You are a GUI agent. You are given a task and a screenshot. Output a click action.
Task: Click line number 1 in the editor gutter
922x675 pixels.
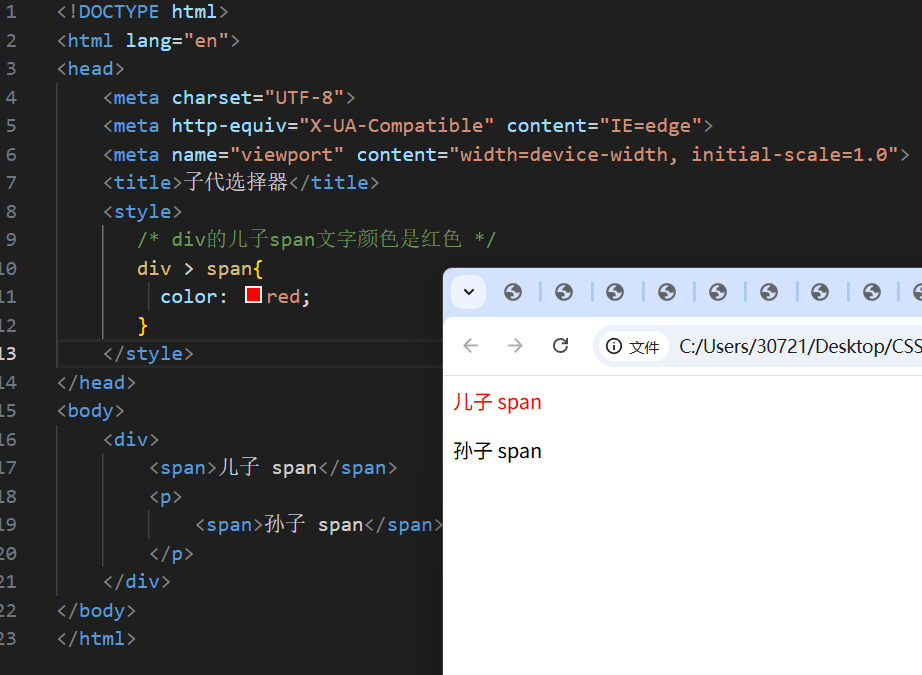pos(11,12)
